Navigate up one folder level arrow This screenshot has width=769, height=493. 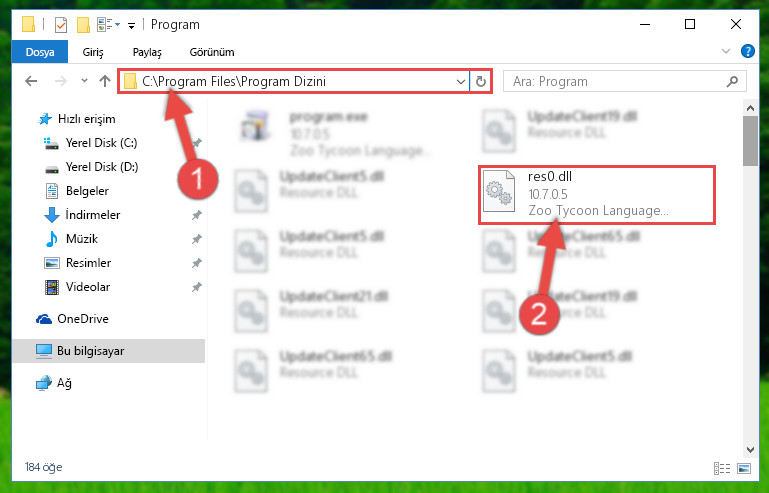click(x=104, y=81)
